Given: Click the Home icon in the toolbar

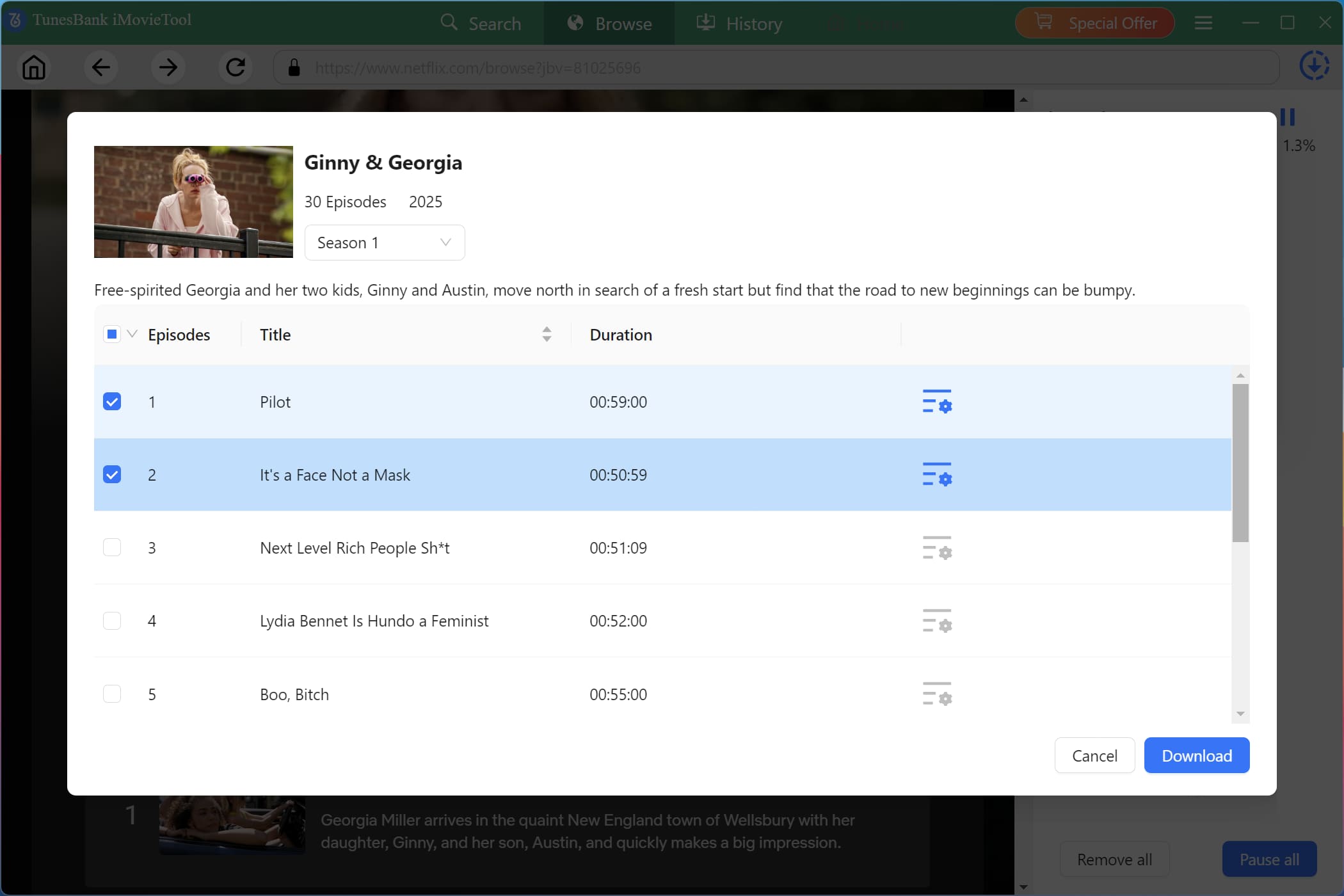Looking at the screenshot, I should tap(34, 67).
